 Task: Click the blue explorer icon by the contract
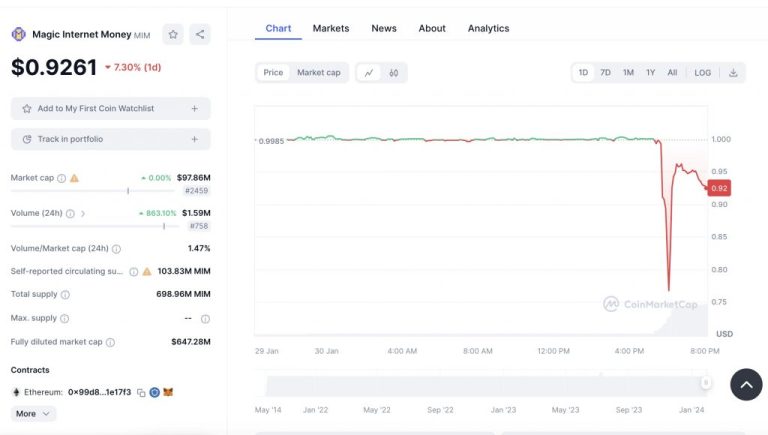click(154, 392)
